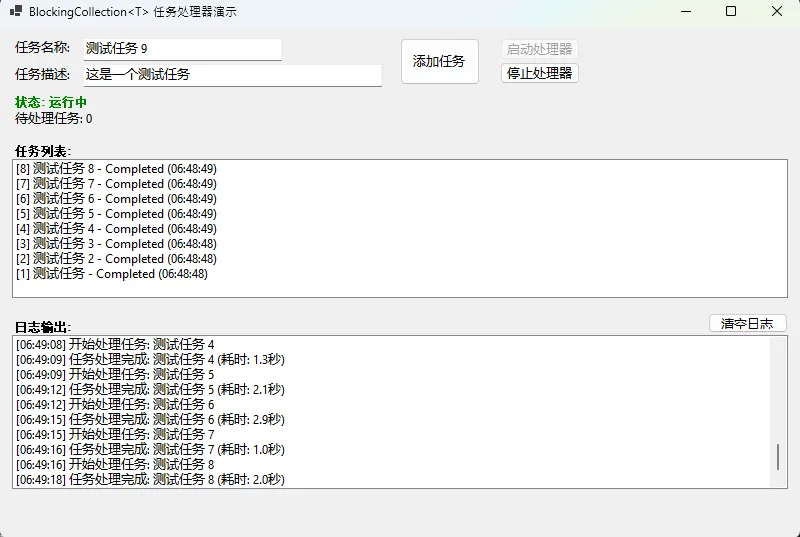This screenshot has height=537, width=800.
Task: Minimize the task processor demo window
Action: [685, 12]
